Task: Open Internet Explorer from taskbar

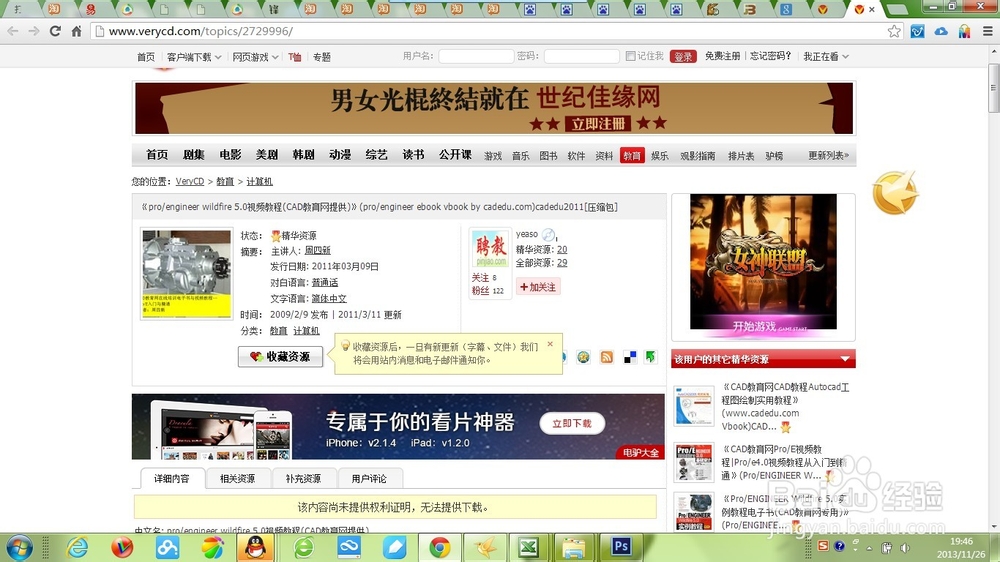Action: pos(78,548)
